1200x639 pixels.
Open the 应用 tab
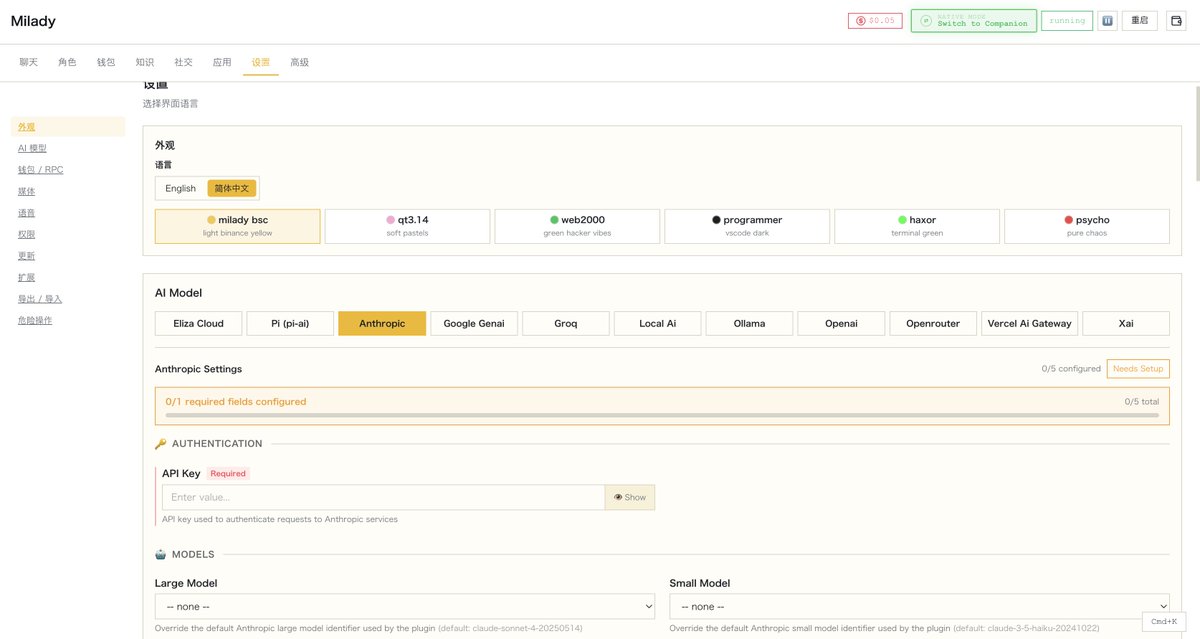[222, 62]
